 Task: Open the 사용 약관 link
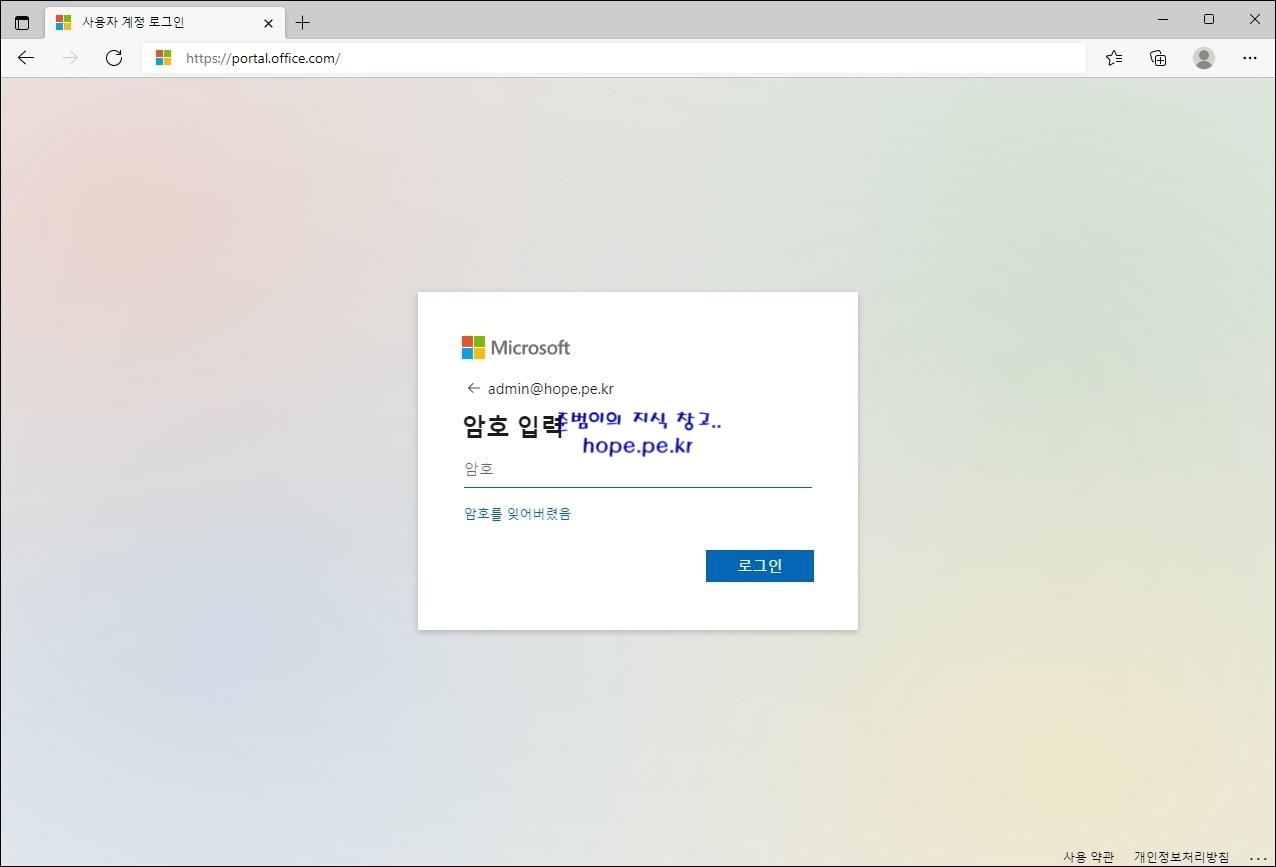point(1088,857)
